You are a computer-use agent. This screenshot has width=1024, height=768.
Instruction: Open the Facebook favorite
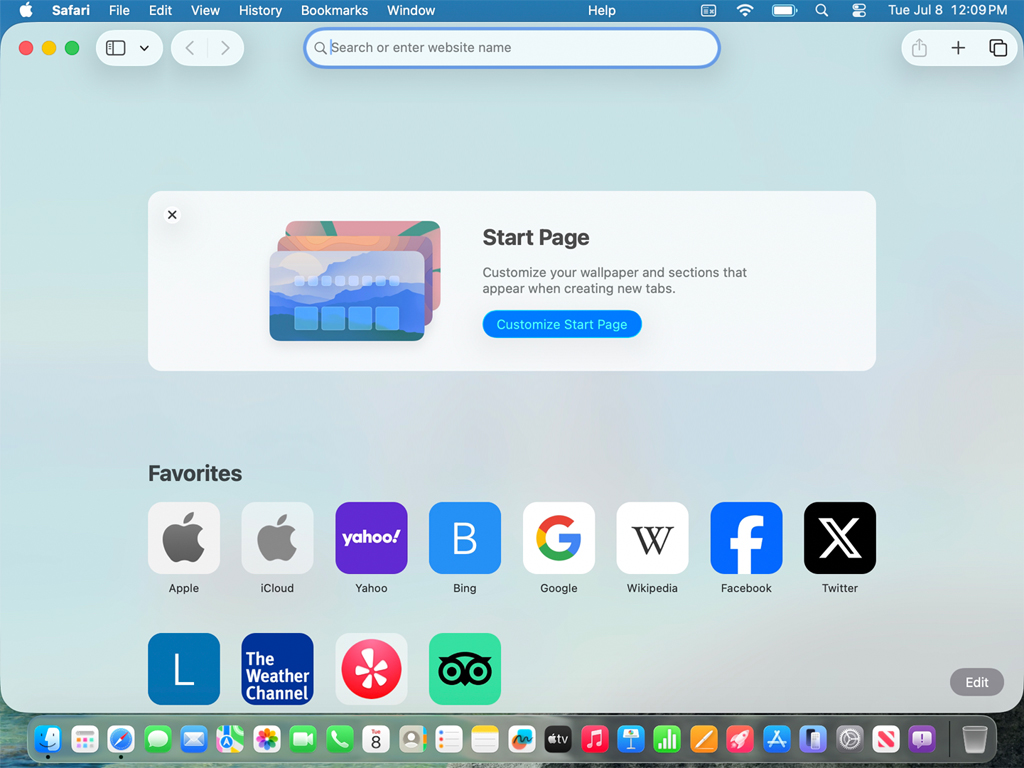746,538
